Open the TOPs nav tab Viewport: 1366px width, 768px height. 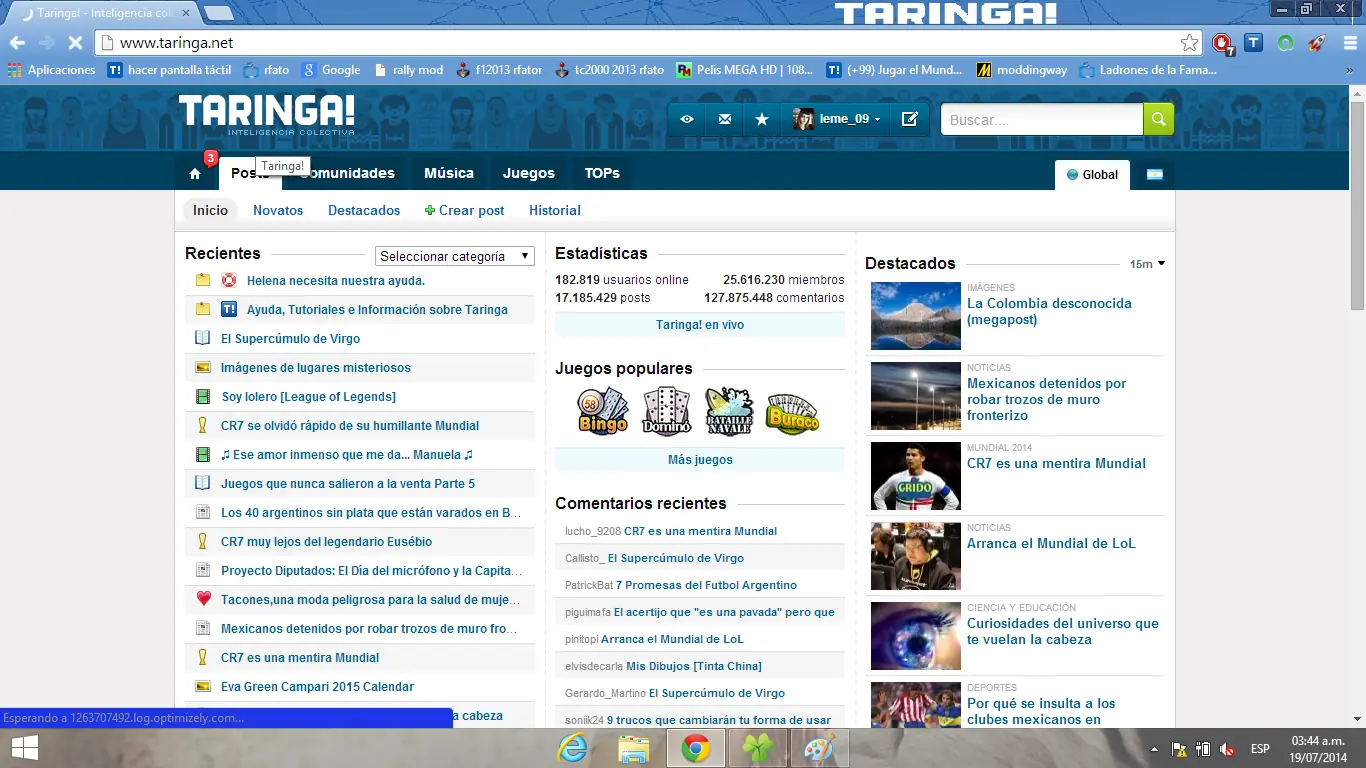[602, 173]
